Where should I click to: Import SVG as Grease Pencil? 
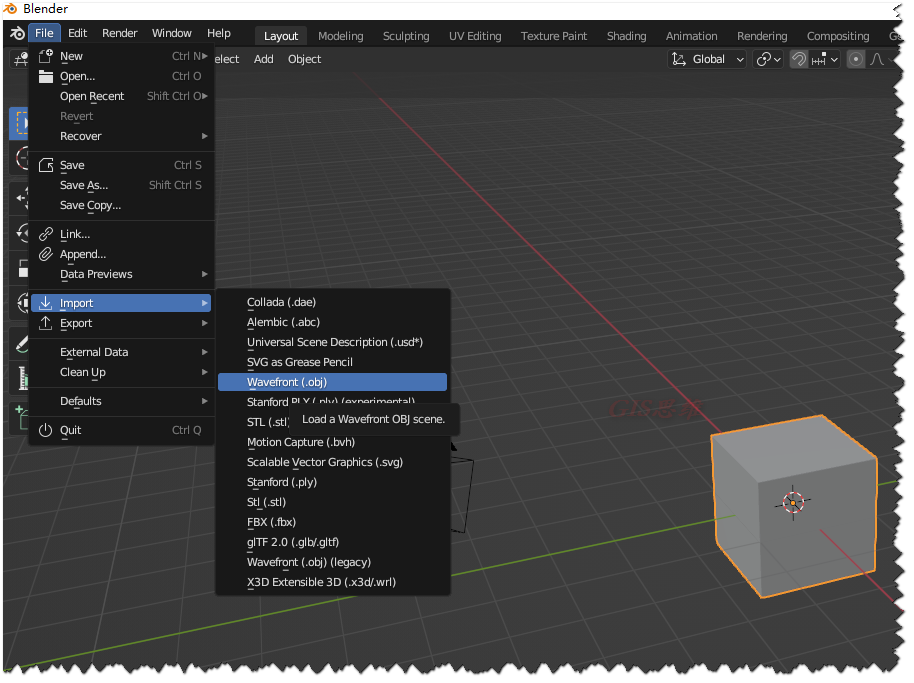[x=332, y=362]
